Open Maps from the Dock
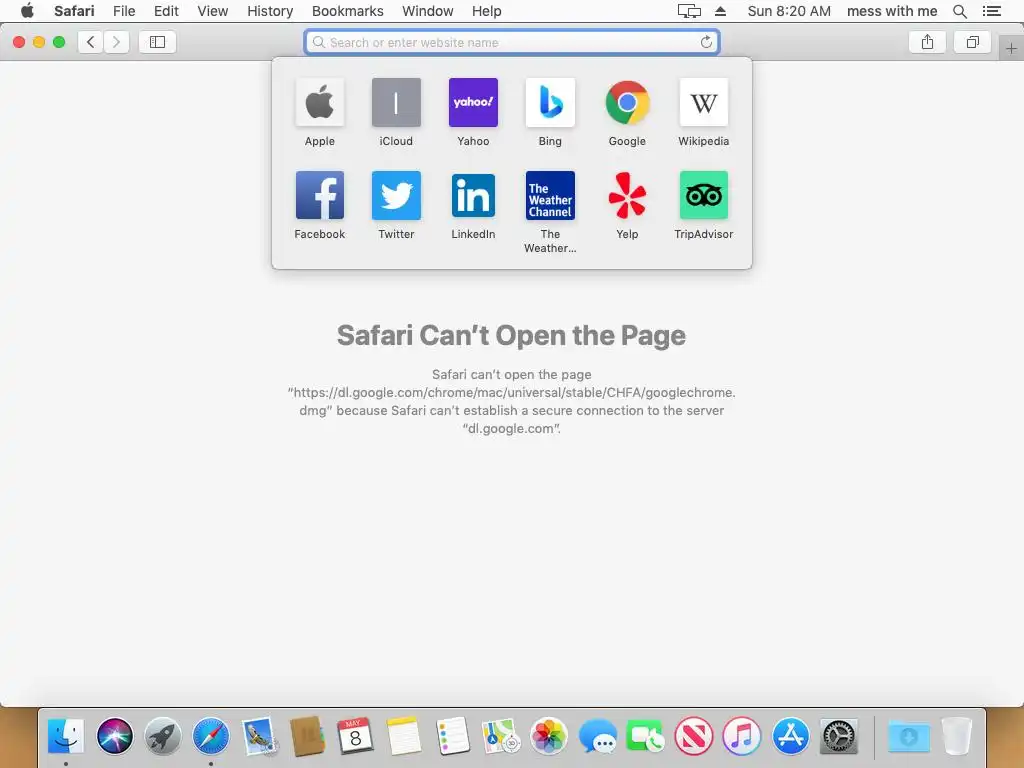Image resolution: width=1024 pixels, height=768 pixels. [x=500, y=736]
